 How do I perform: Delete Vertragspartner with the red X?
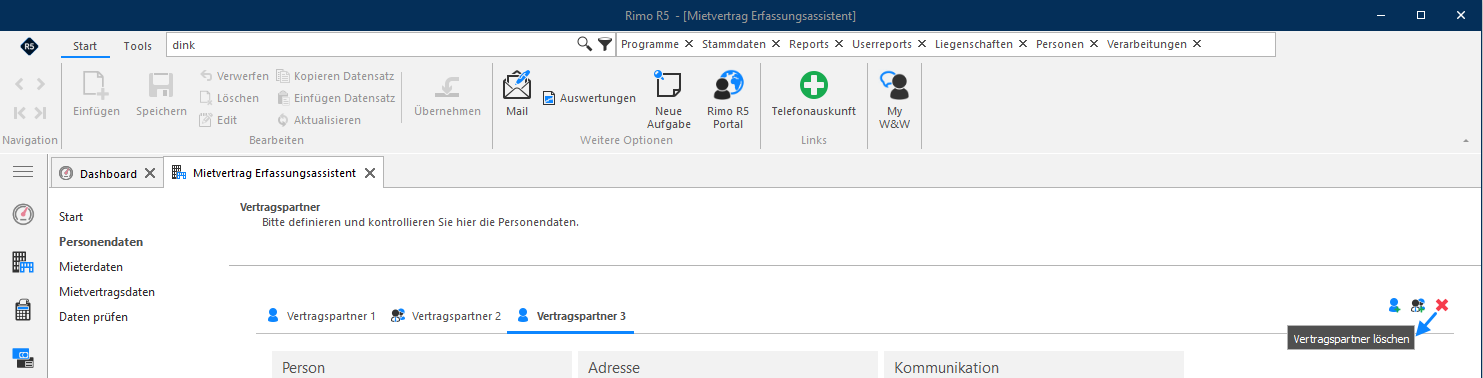point(1442,305)
